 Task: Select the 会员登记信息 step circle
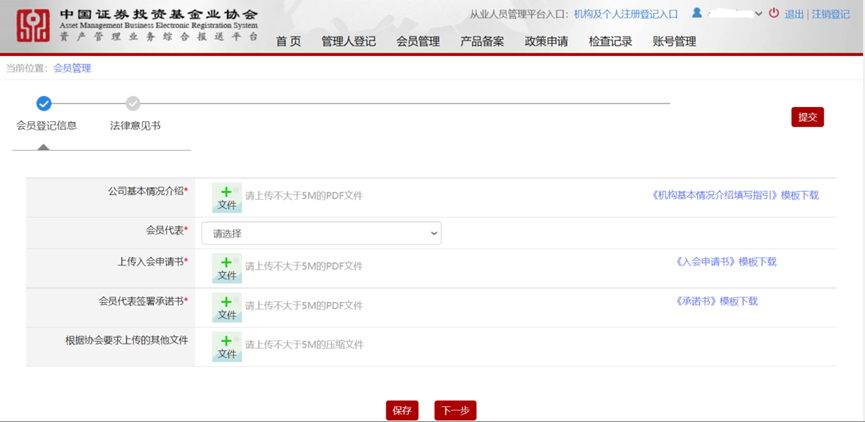click(44, 103)
